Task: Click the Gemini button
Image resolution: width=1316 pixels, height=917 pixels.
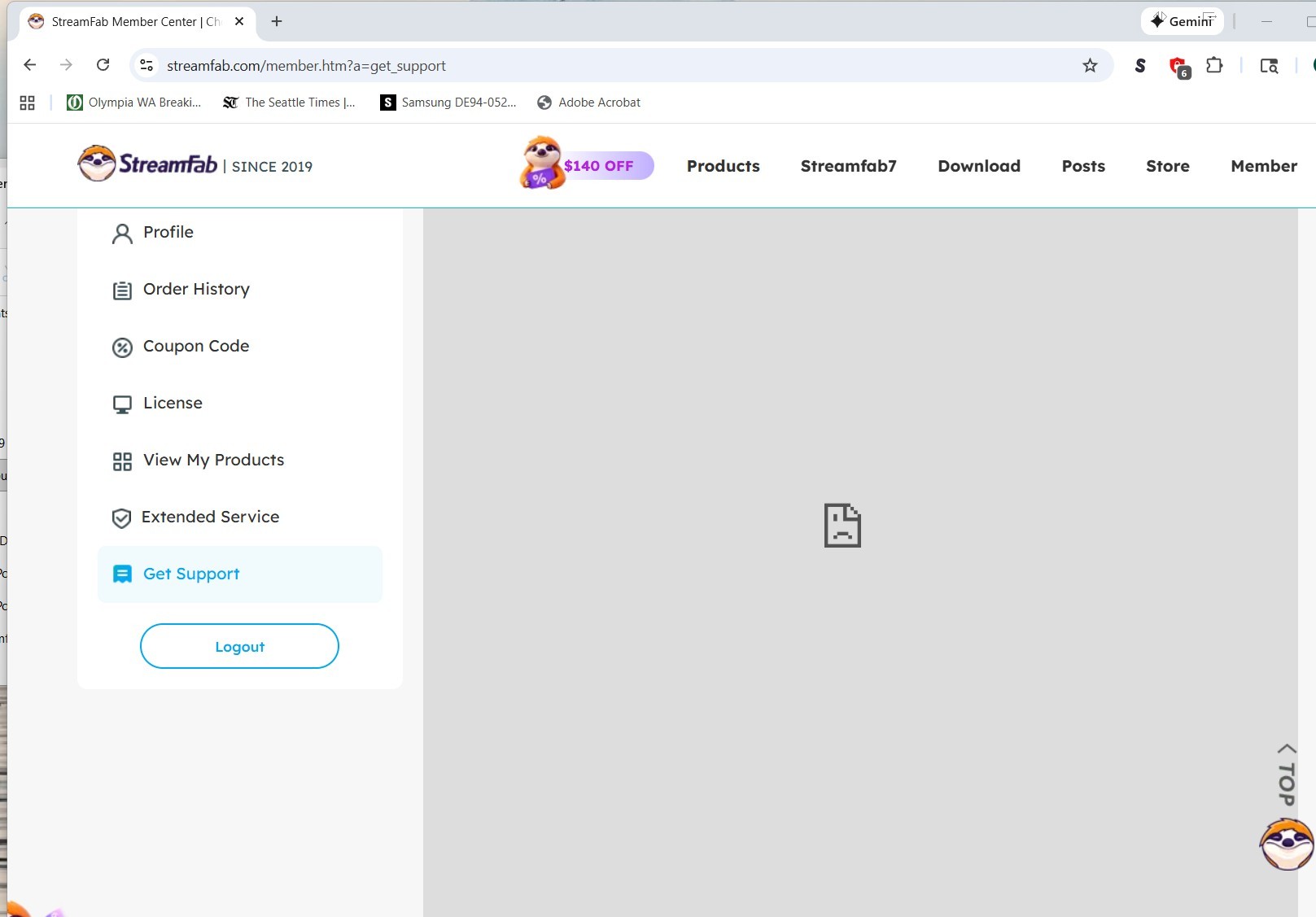Action: click(x=1182, y=21)
